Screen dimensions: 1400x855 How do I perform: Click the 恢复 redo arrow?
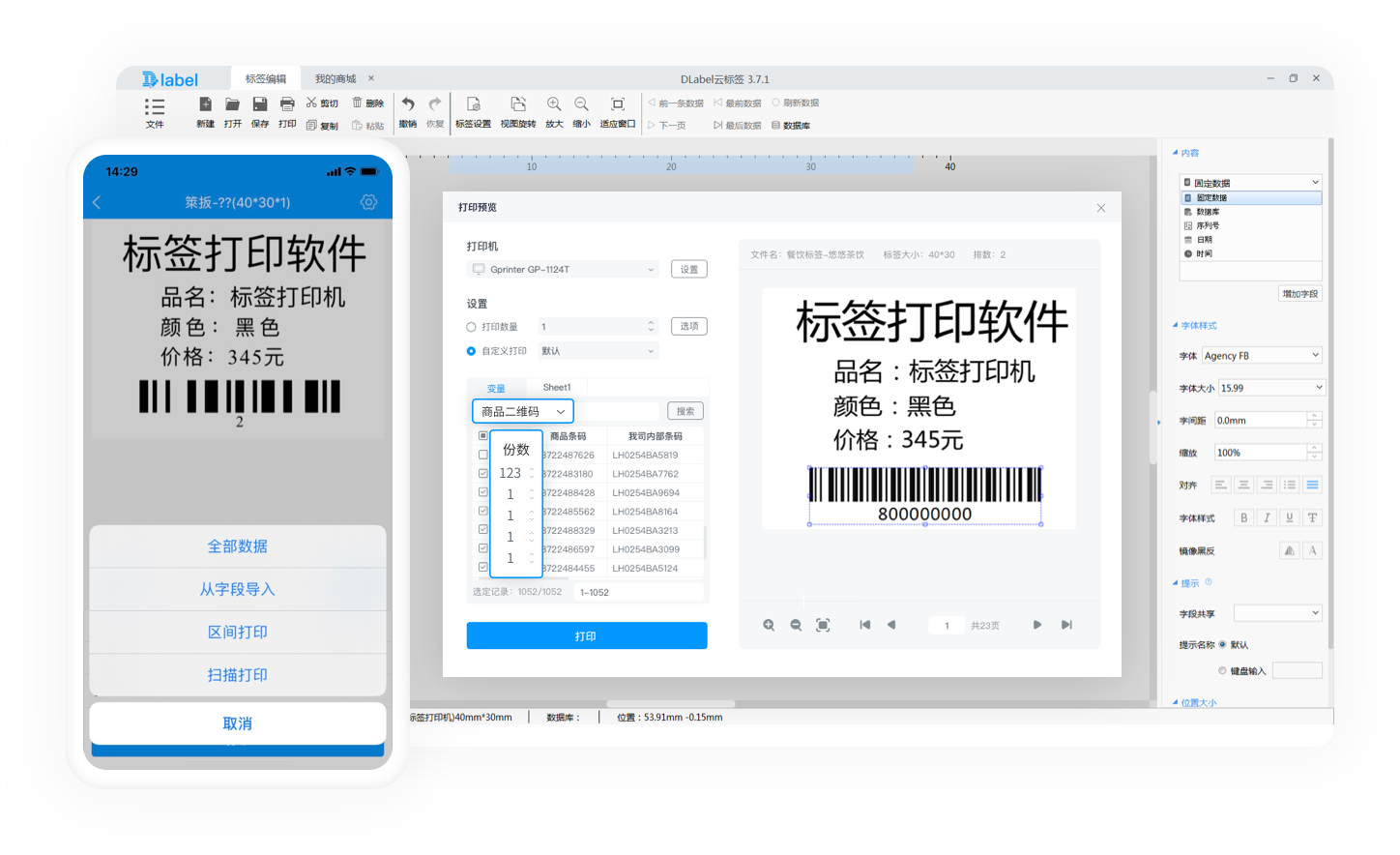[435, 104]
